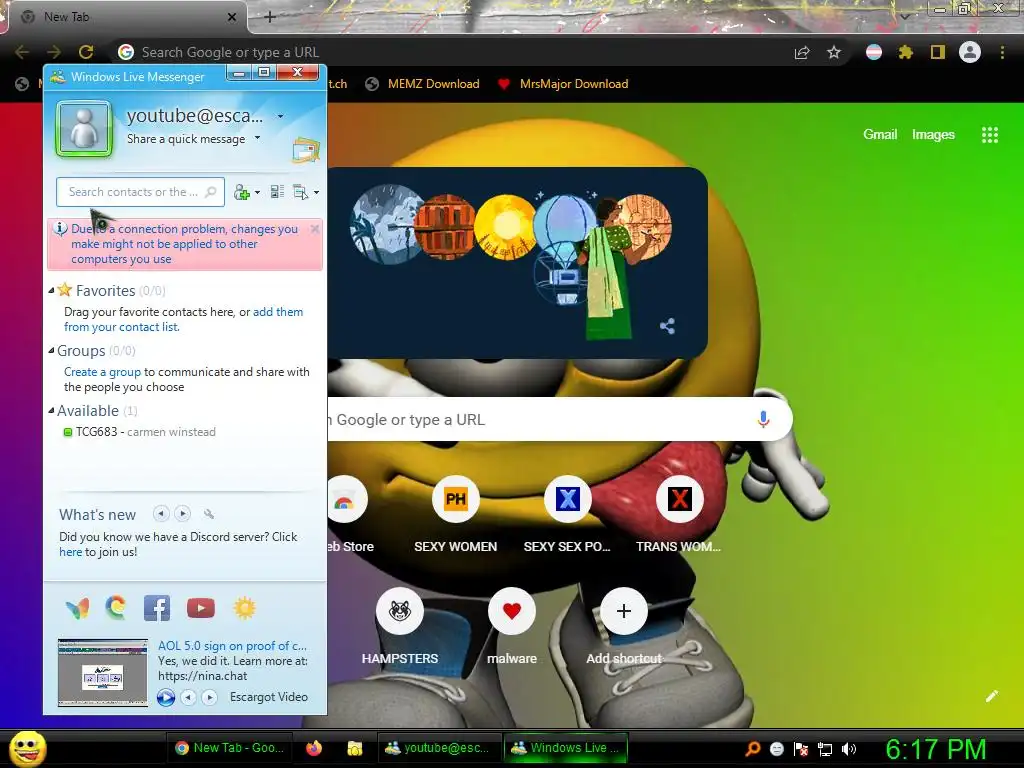Click the sun weather icon in Messenger
The height and width of the screenshot is (768, 1024).
coord(244,608)
